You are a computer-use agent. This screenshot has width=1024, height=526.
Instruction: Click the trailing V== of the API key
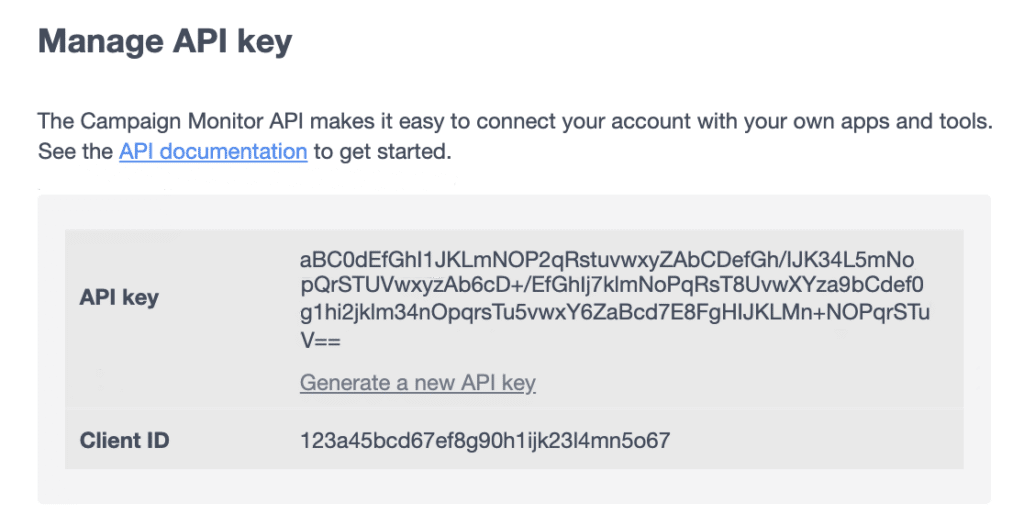(x=321, y=341)
